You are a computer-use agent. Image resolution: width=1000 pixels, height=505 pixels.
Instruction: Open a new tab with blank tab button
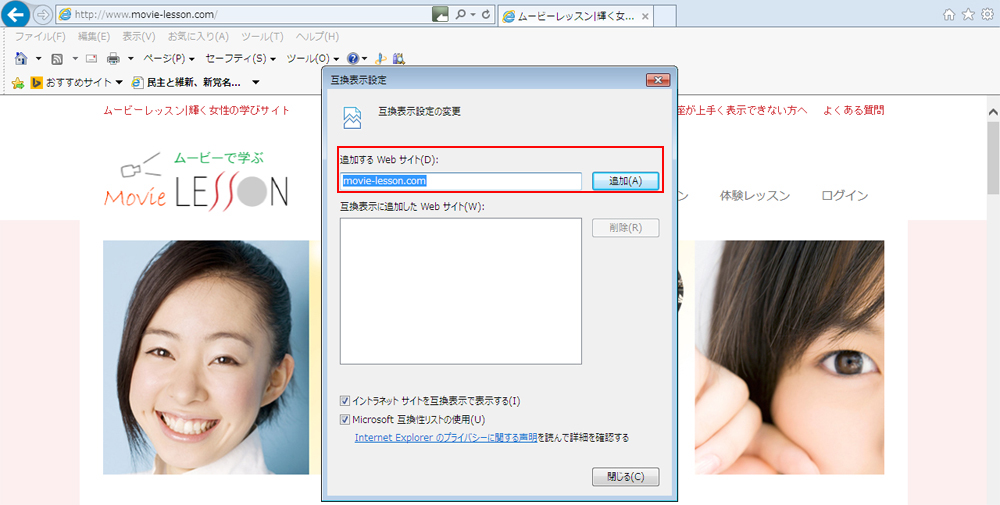[x=665, y=17]
